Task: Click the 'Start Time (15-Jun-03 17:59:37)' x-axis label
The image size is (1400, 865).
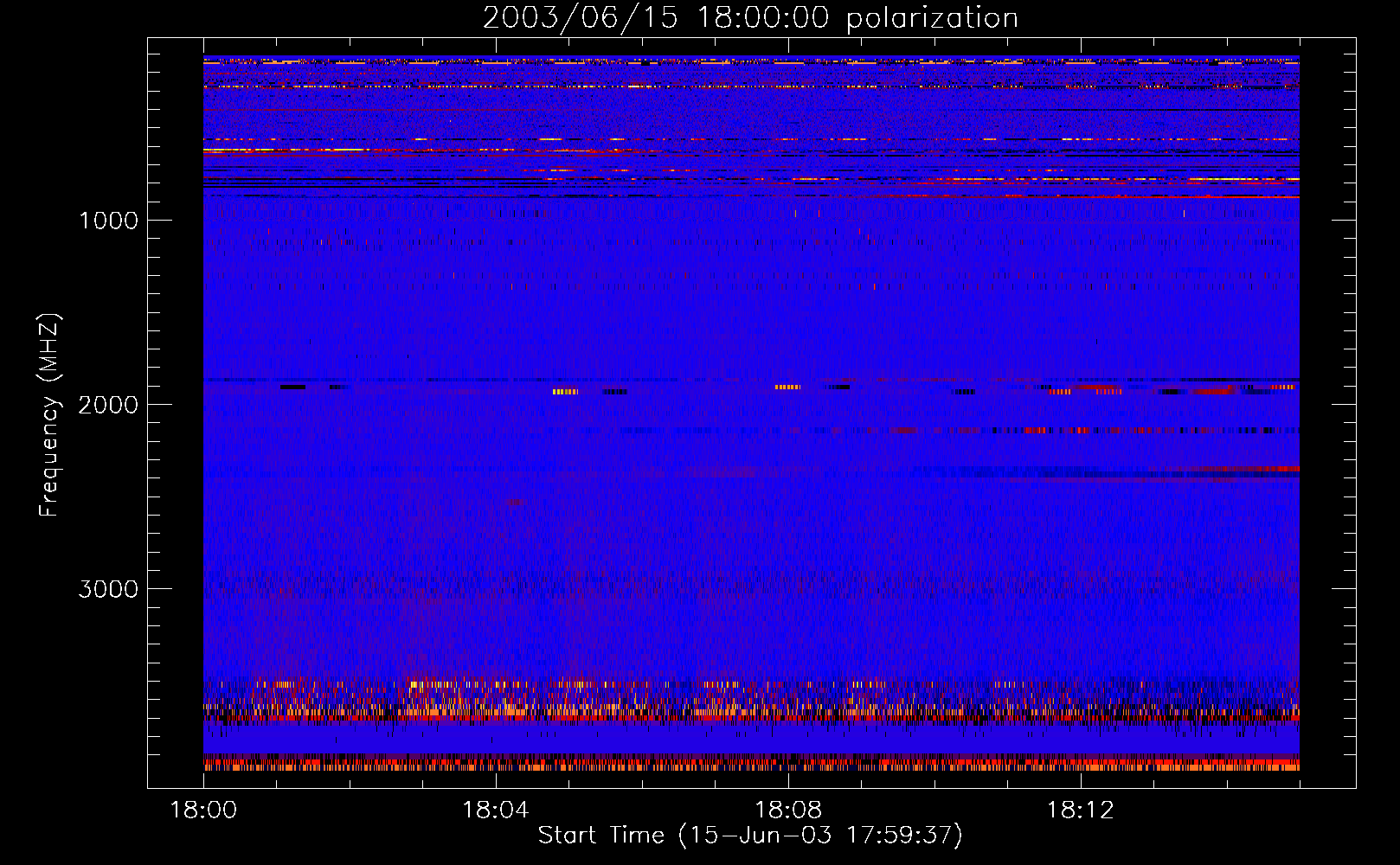Action: click(750, 836)
